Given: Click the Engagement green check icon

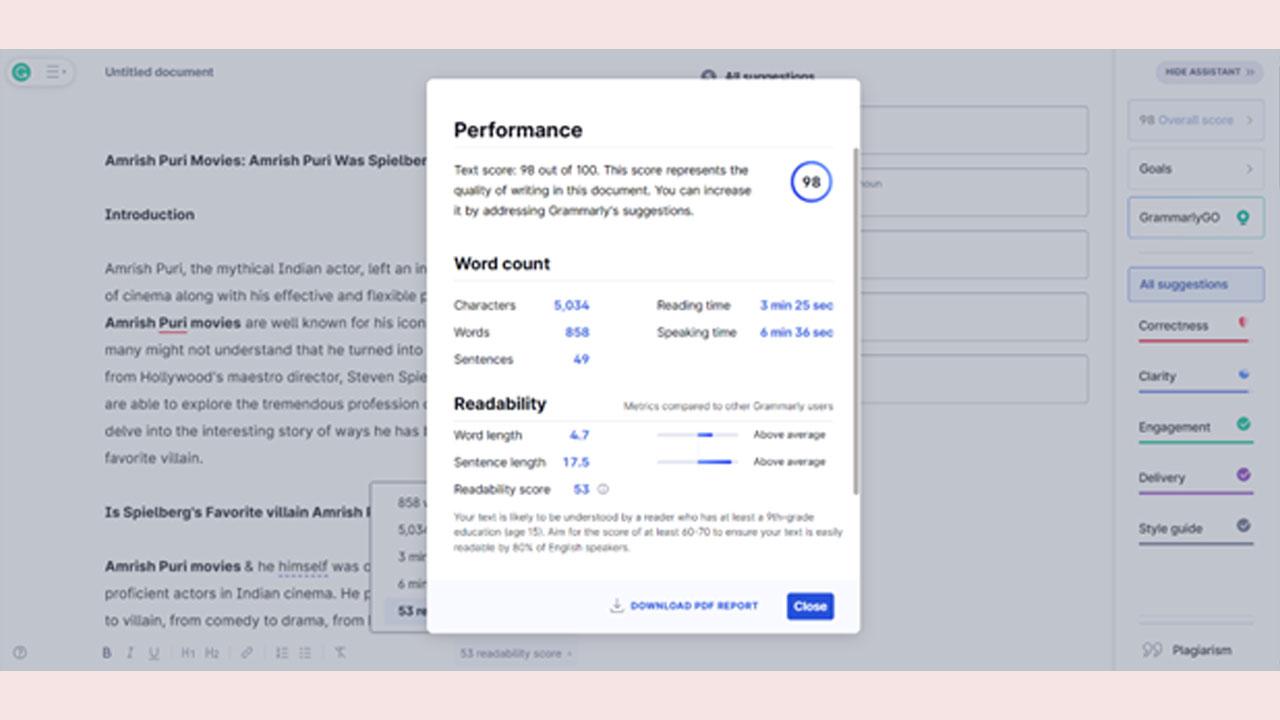Looking at the screenshot, I should (1243, 425).
